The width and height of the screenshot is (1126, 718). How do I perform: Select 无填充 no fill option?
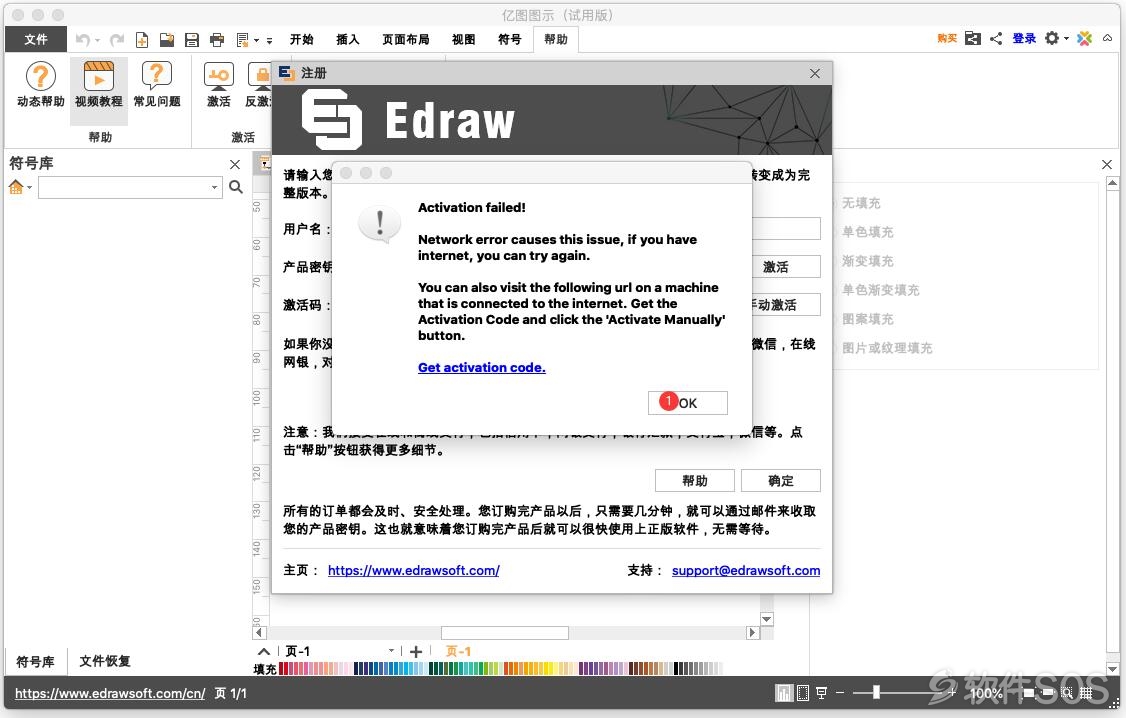point(861,203)
